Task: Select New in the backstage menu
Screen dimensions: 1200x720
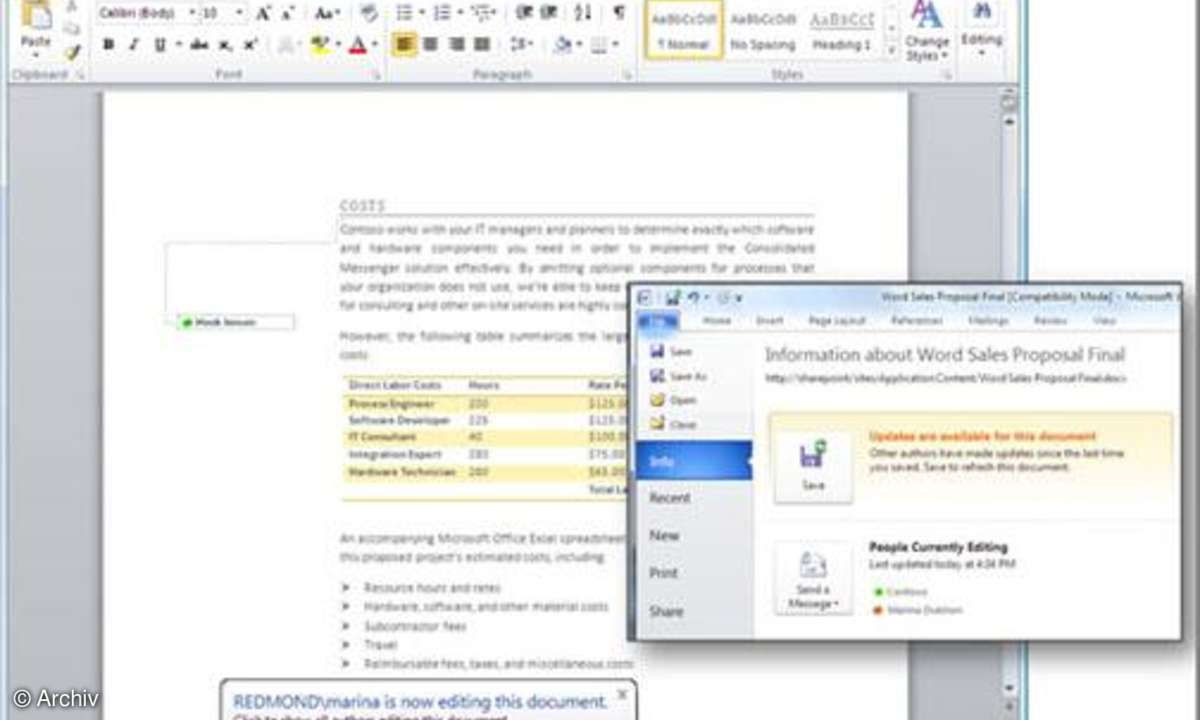Action: point(664,535)
